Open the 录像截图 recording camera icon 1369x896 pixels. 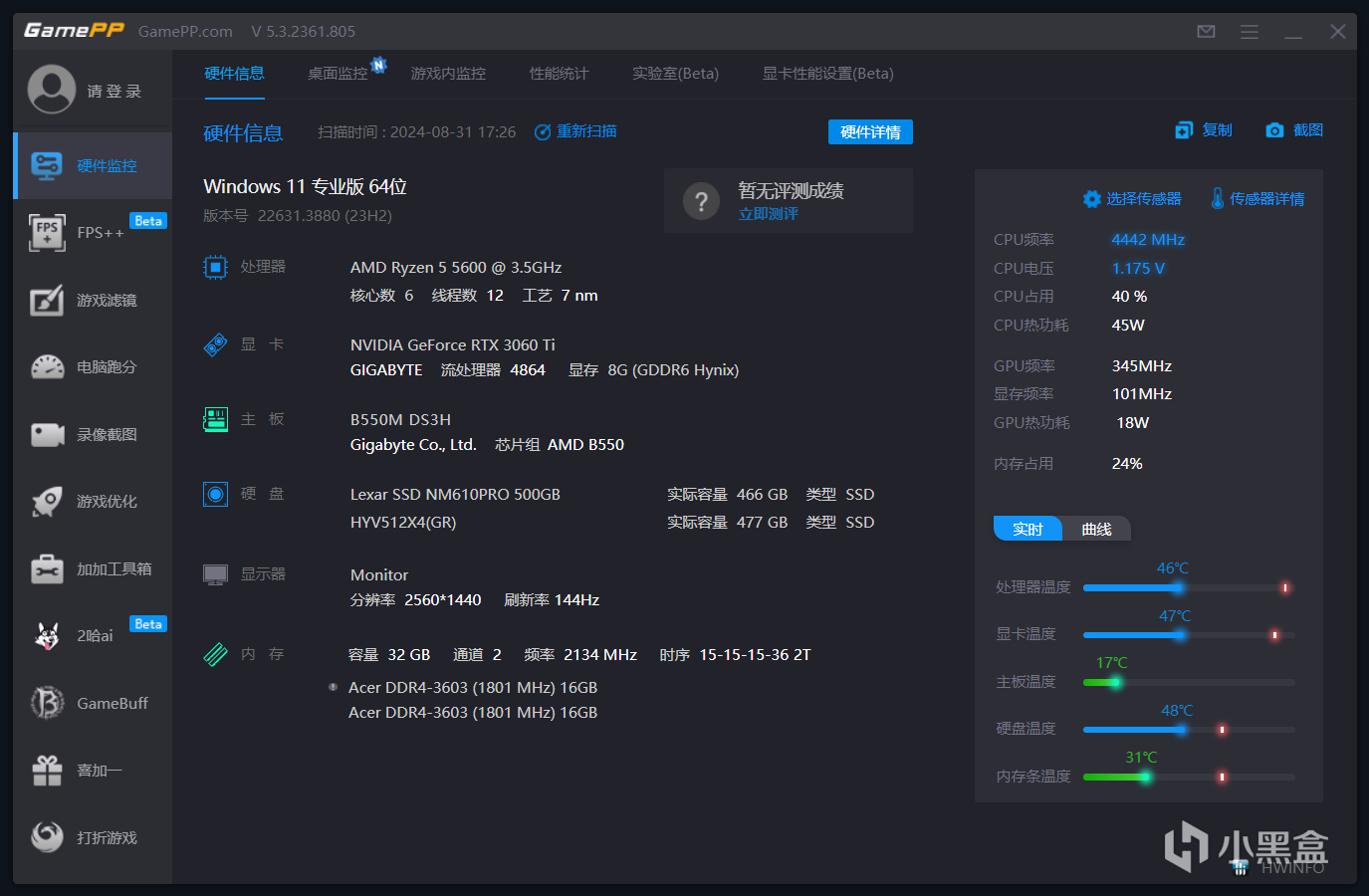[47, 435]
